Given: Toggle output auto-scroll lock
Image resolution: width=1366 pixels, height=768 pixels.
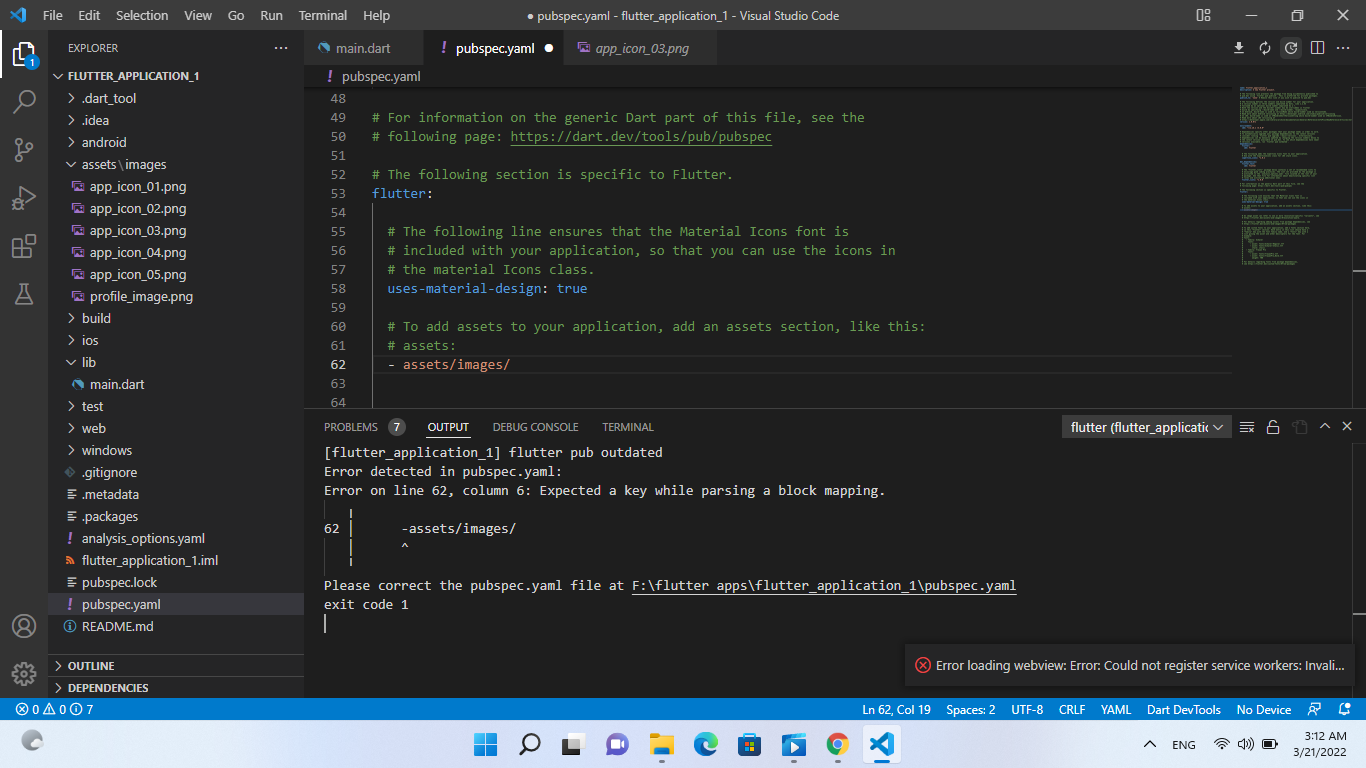Looking at the screenshot, I should 1273,427.
